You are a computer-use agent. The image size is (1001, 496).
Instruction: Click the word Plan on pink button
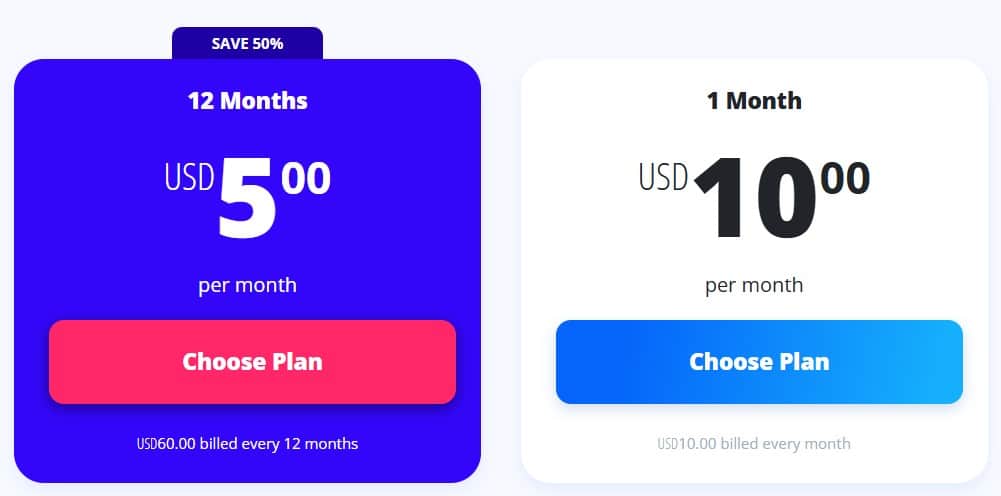pyautogui.click(x=297, y=362)
